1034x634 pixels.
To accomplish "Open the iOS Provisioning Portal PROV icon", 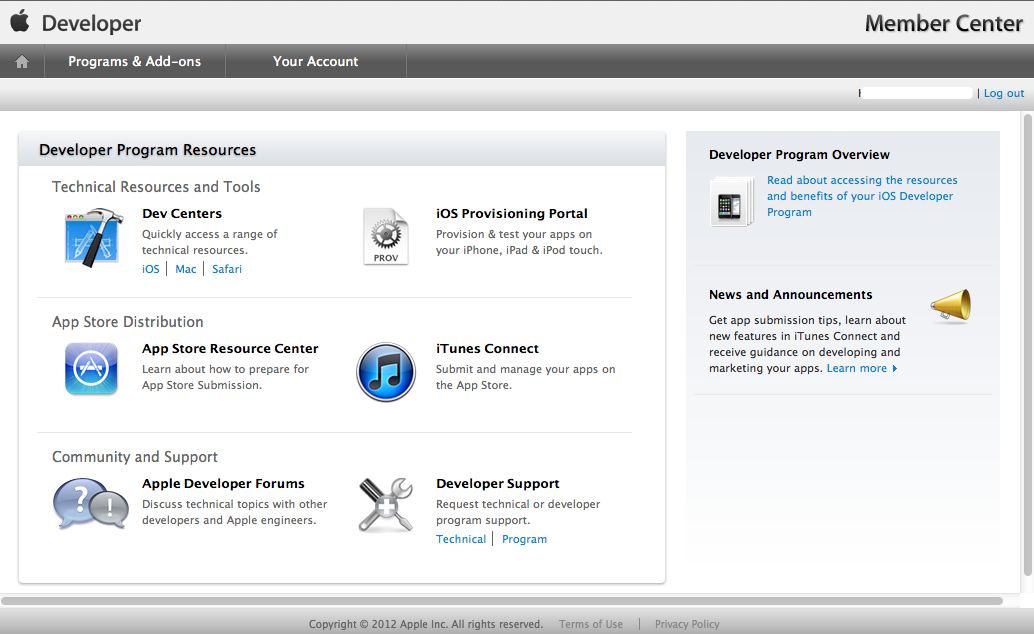I will click(x=386, y=236).
